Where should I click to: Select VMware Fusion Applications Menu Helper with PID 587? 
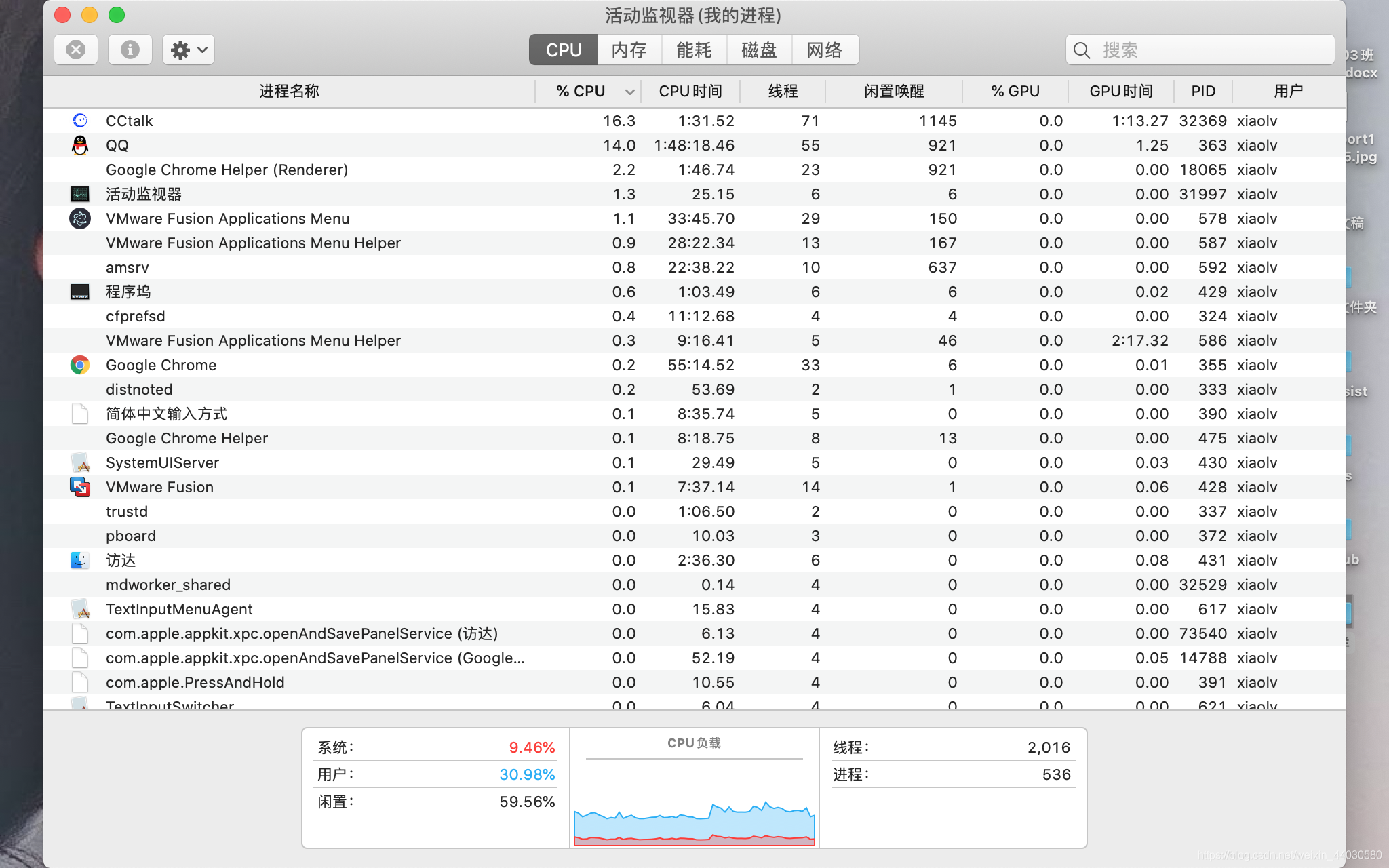(694, 243)
